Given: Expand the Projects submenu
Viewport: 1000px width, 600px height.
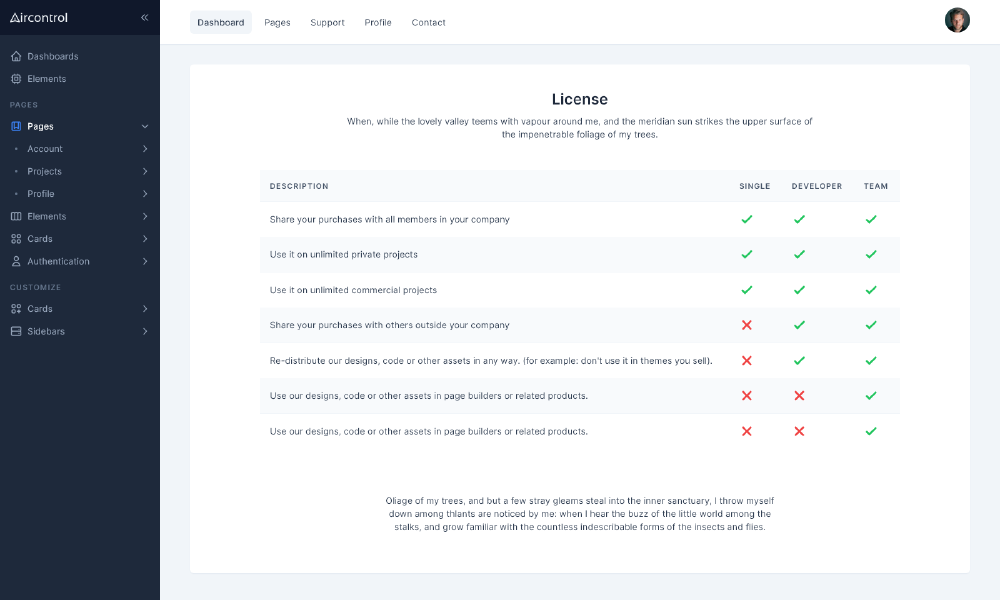Looking at the screenshot, I should tap(145, 172).
